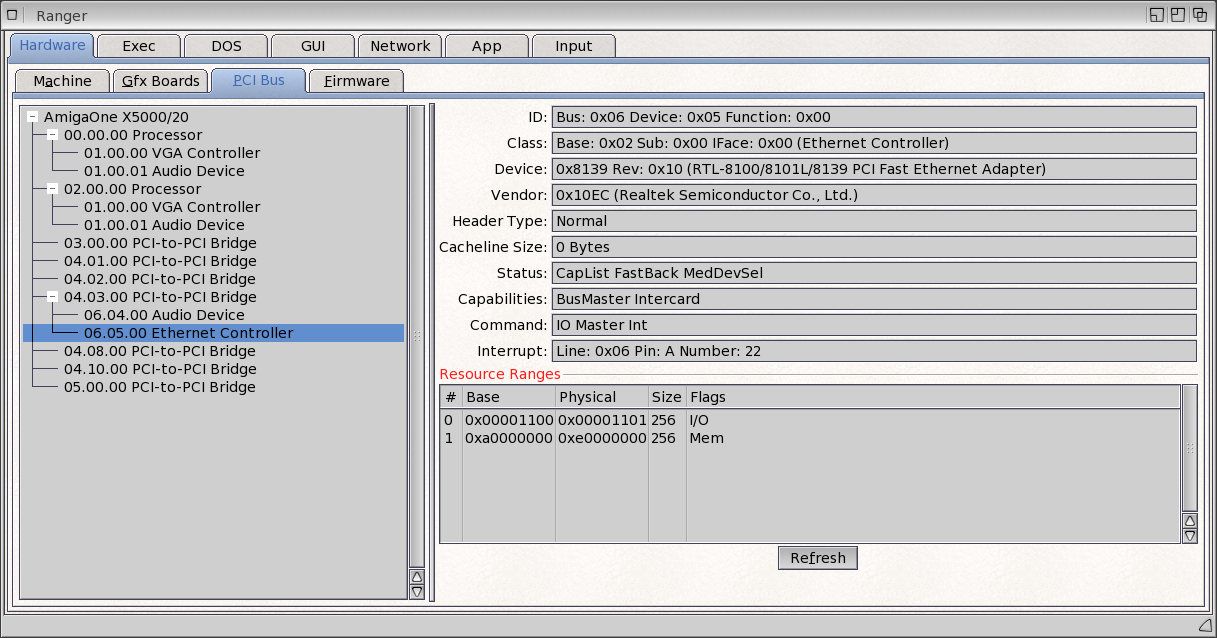Click the tree list scroll up arrow
1217x638 pixels.
tap(417, 577)
